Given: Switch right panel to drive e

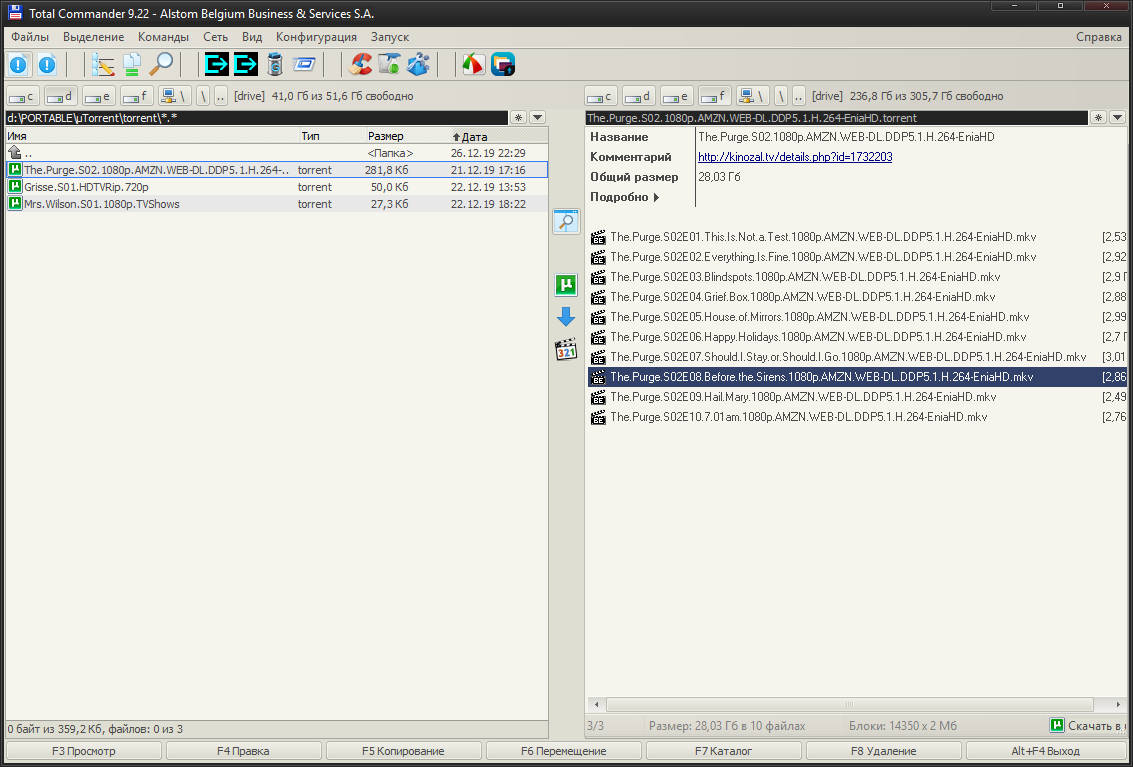Looking at the screenshot, I should (677, 95).
